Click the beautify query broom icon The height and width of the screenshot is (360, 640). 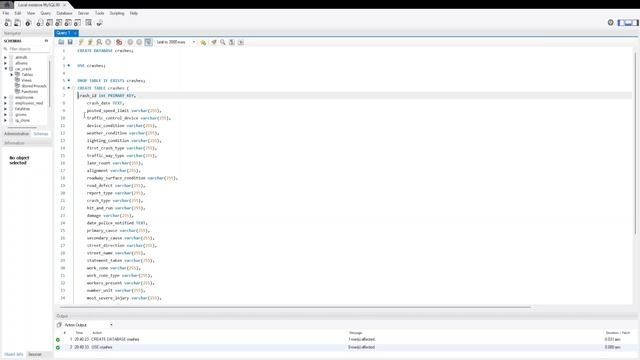point(214,42)
